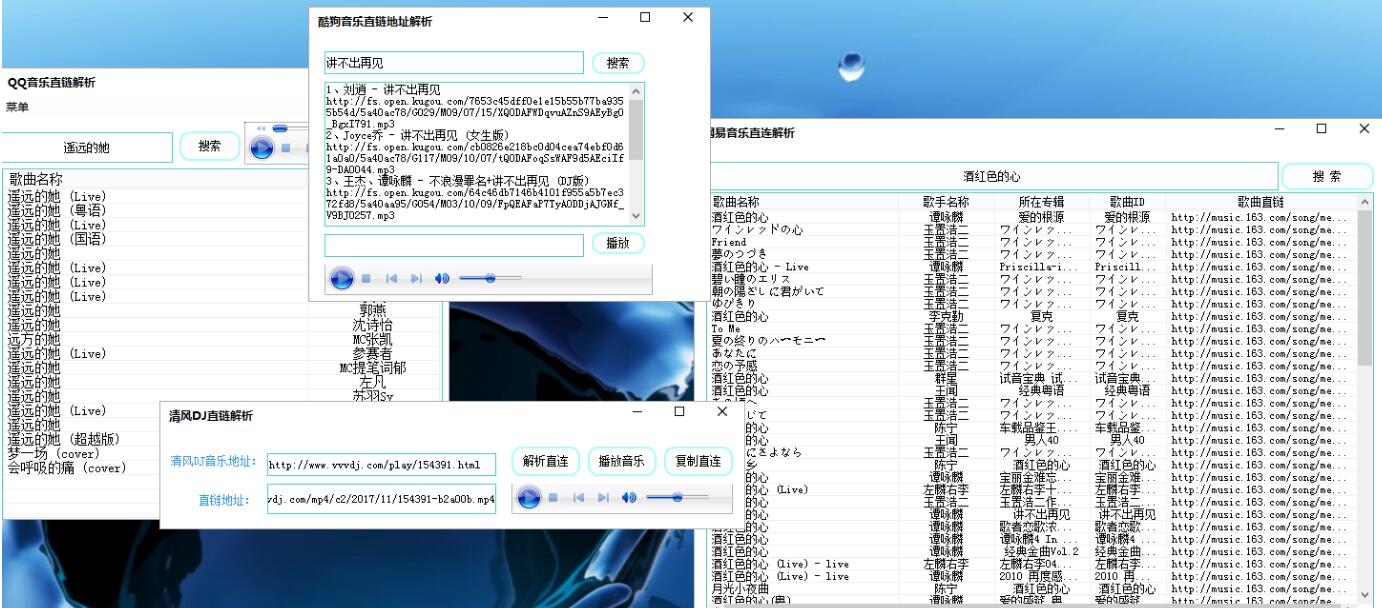Focus the 遥远的她 search field
The height and width of the screenshot is (608, 1382).
87,147
